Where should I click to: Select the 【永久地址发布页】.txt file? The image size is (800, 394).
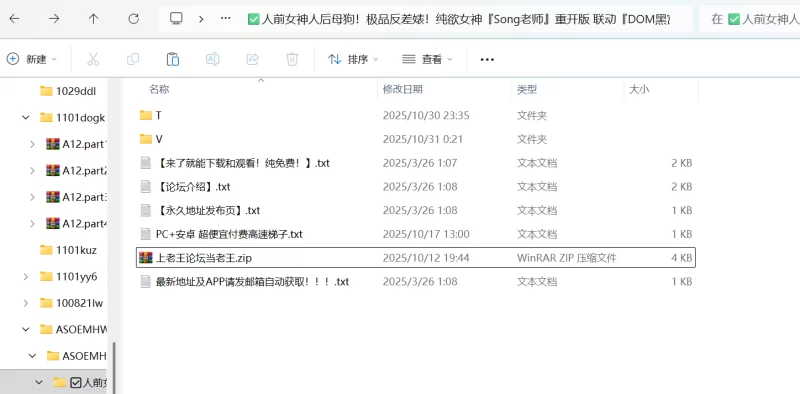pos(416,210)
